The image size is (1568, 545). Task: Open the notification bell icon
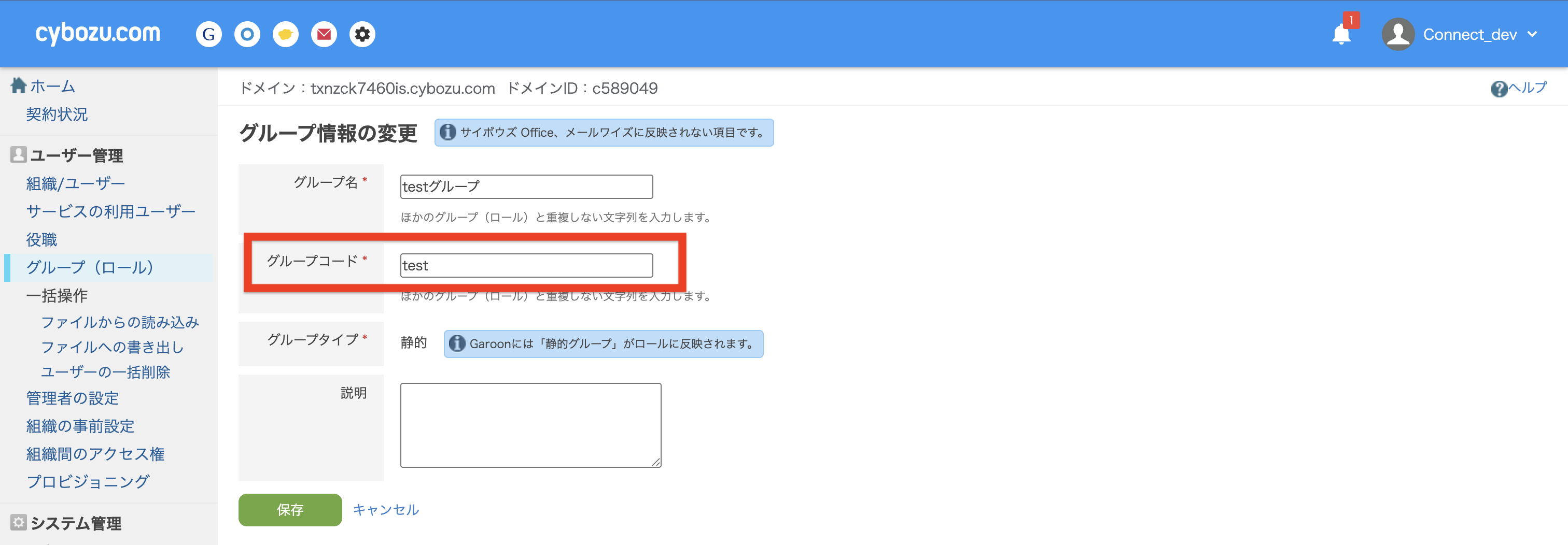1341,34
